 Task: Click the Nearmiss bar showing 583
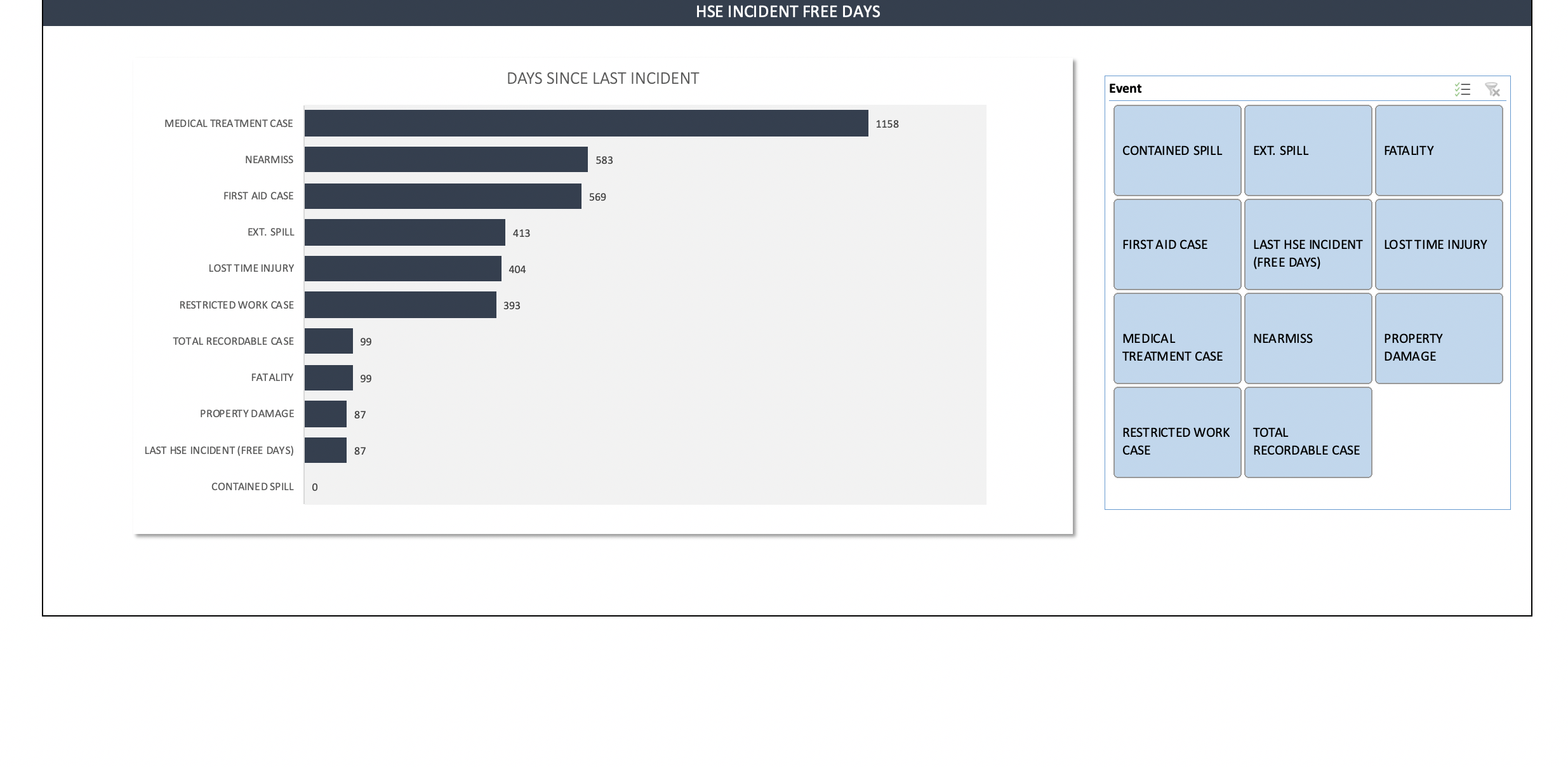446,159
